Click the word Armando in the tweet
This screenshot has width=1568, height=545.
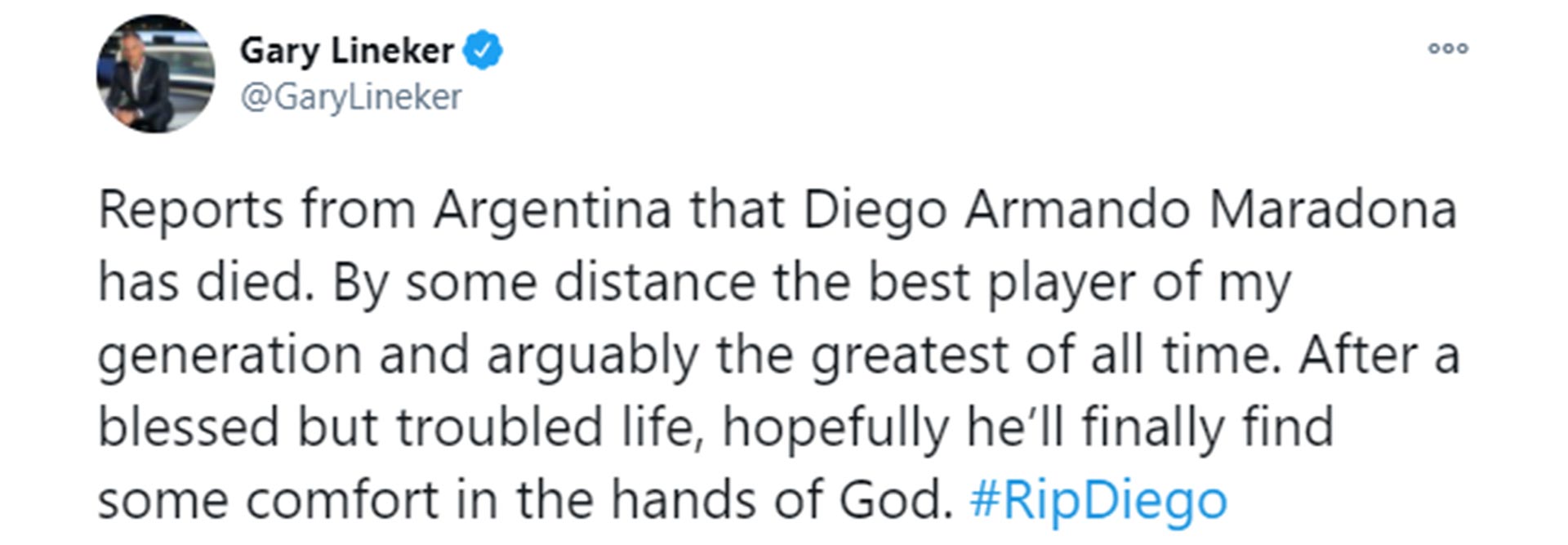click(1077, 210)
